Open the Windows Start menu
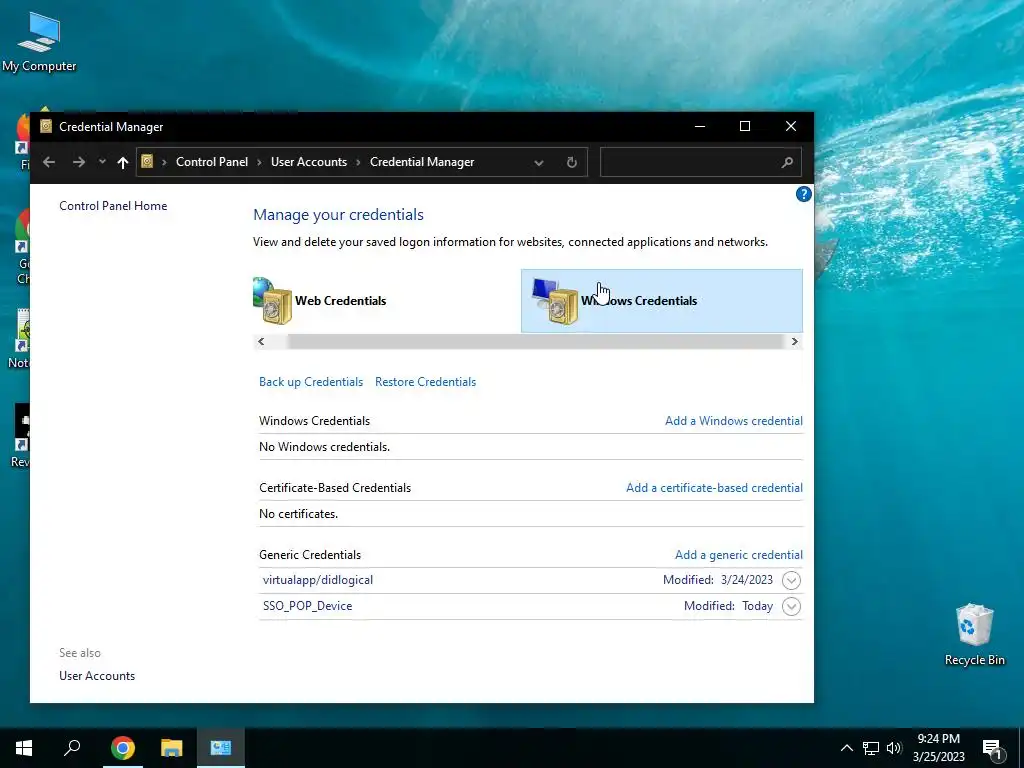 (24, 748)
